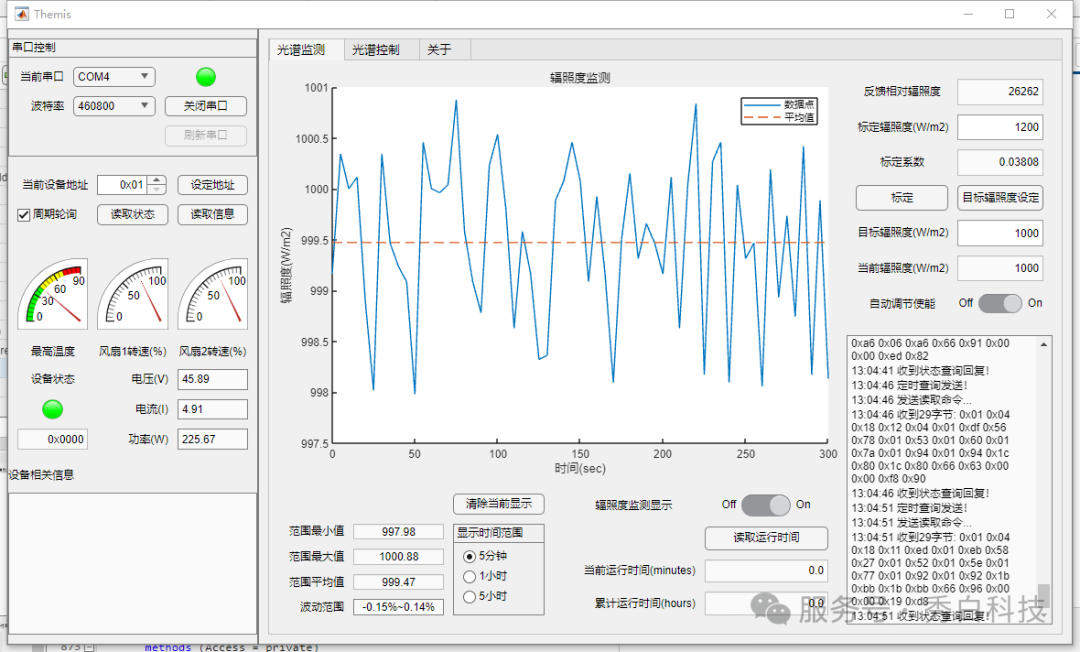Image resolution: width=1080 pixels, height=652 pixels.
Task: Click the device address up arrow
Action: (157, 180)
